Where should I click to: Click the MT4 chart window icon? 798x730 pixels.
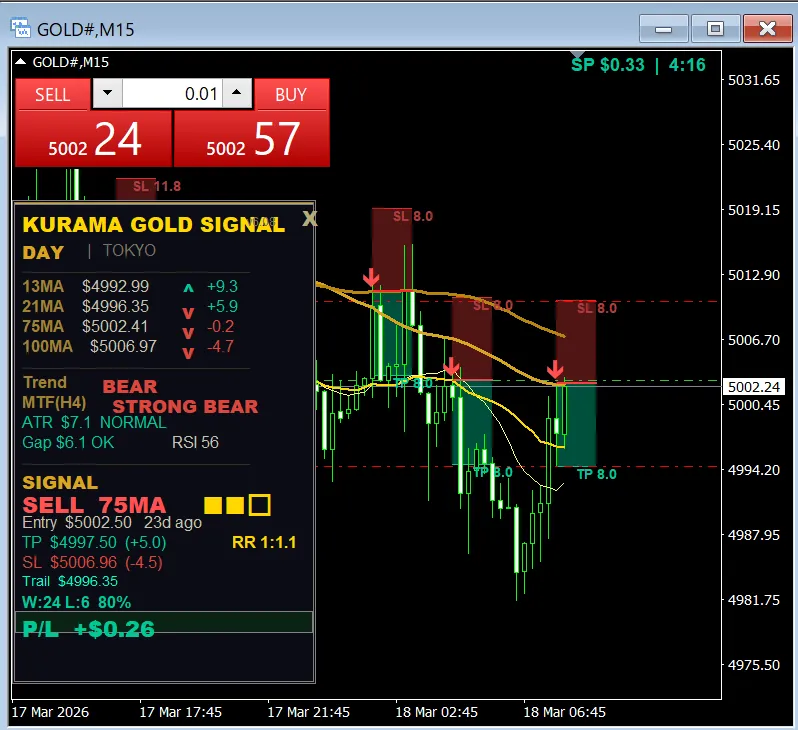[20, 28]
